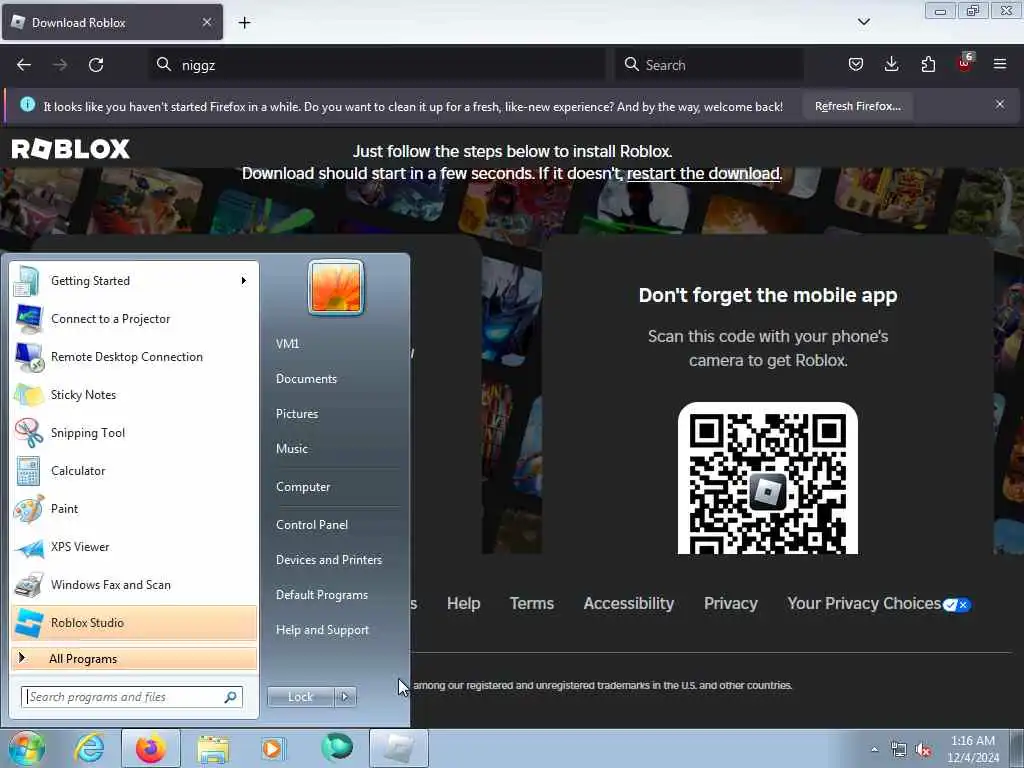Open Default Programs
The image size is (1024, 768).
point(322,595)
